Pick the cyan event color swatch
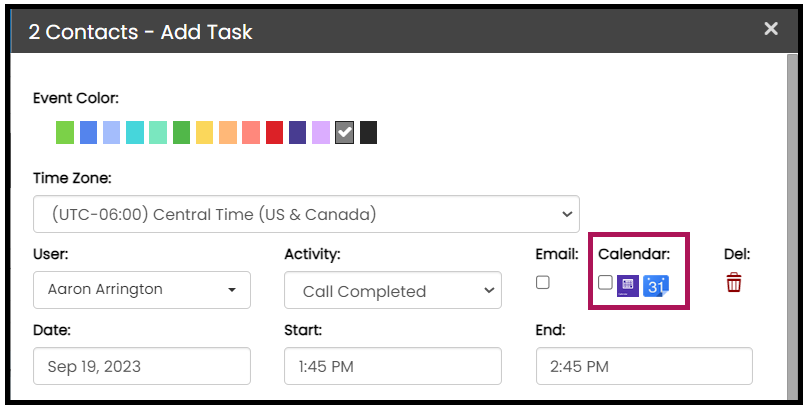The width and height of the screenshot is (806, 409). point(135,133)
